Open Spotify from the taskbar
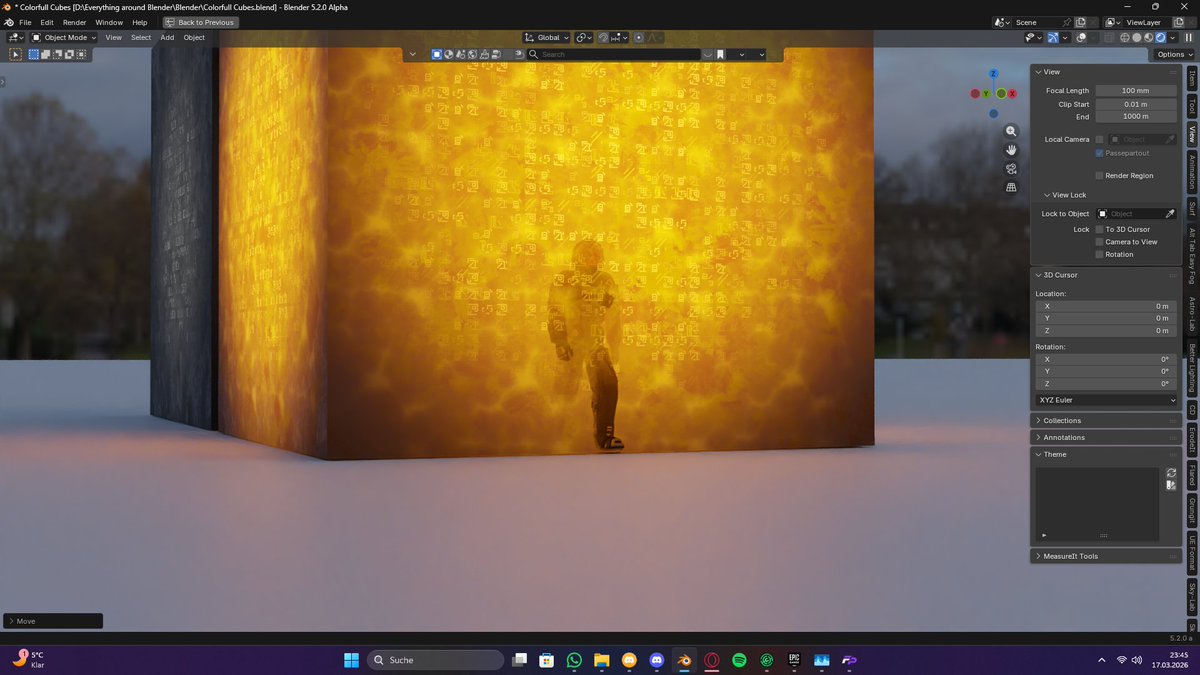This screenshot has width=1200, height=675. click(739, 660)
